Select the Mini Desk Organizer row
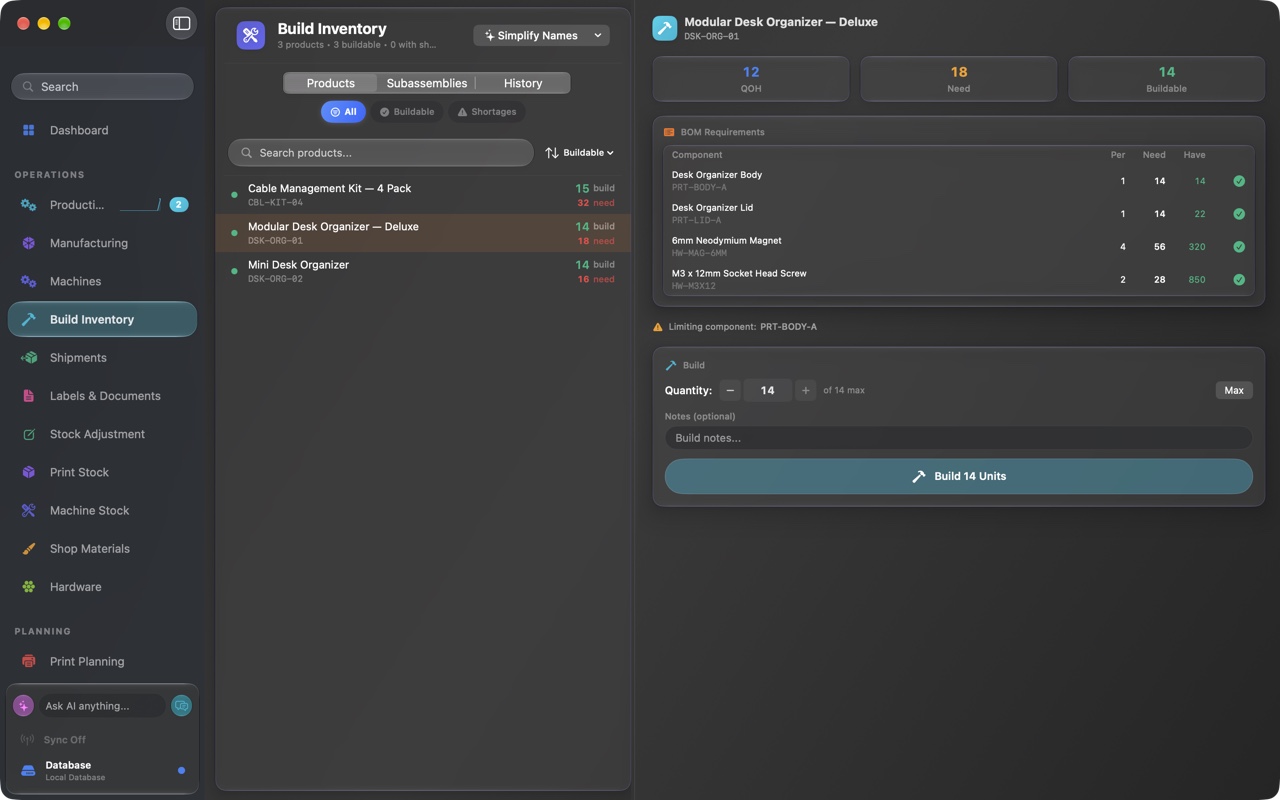The width and height of the screenshot is (1280, 800). [x=424, y=271]
